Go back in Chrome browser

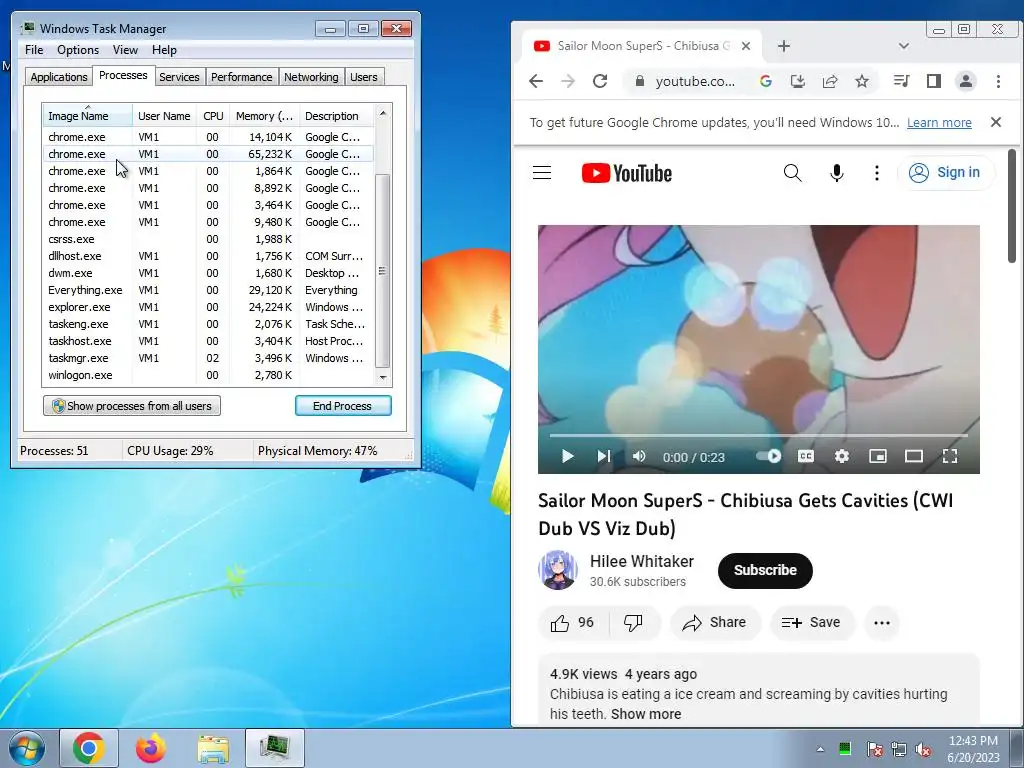tap(536, 81)
